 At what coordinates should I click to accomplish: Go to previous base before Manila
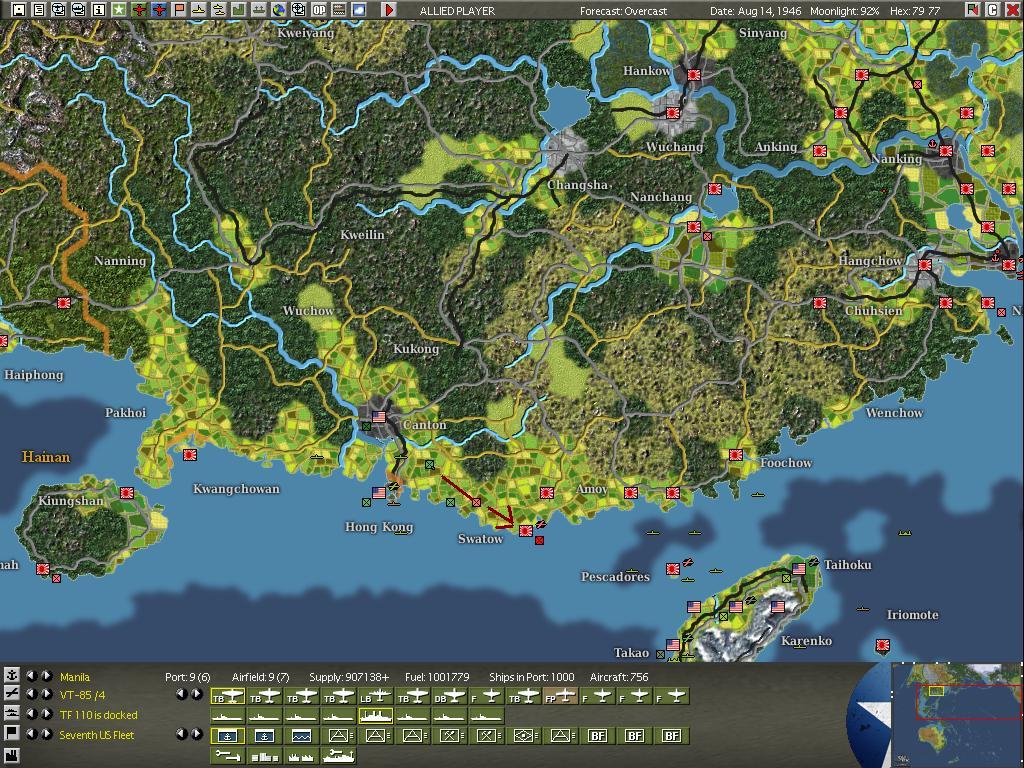[31, 676]
